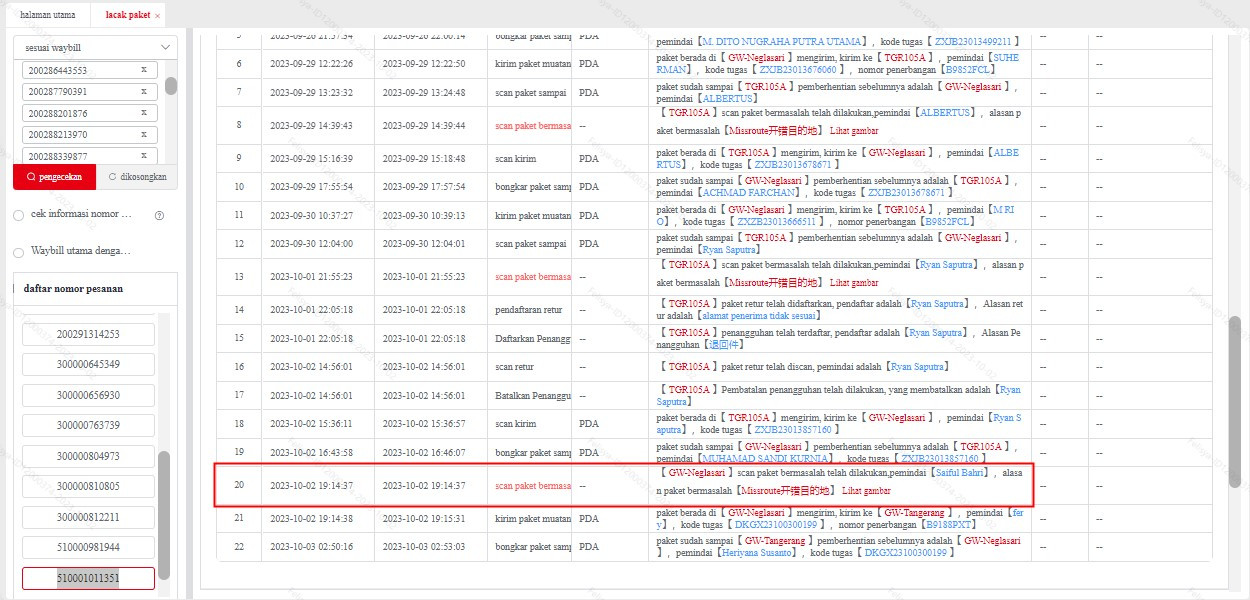Open Lihat gambar link in row 20
Image resolution: width=1250 pixels, height=600 pixels.
point(866,491)
